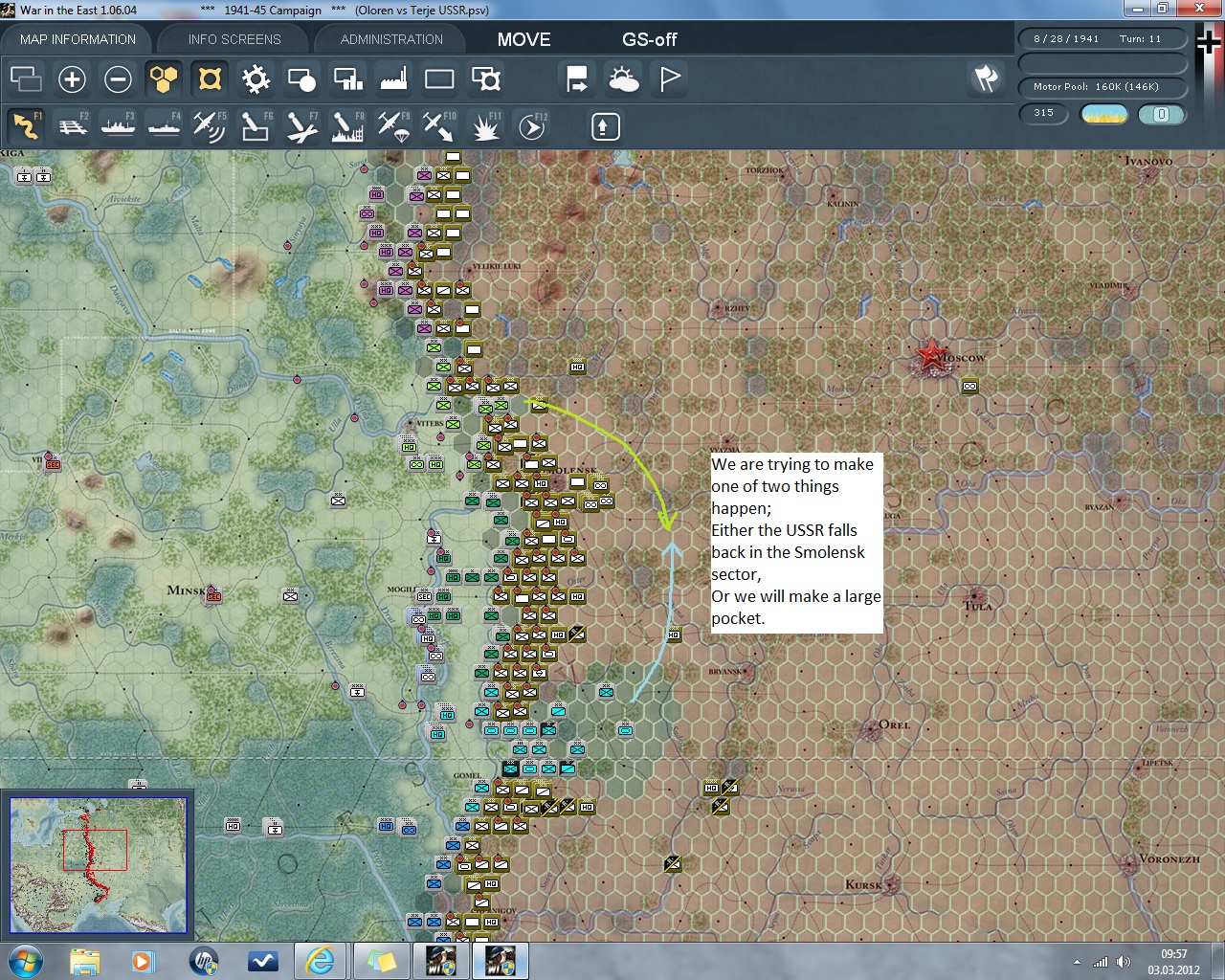Screen dimensions: 1225x980
Task: Select air transport mode F9
Action: [393, 126]
